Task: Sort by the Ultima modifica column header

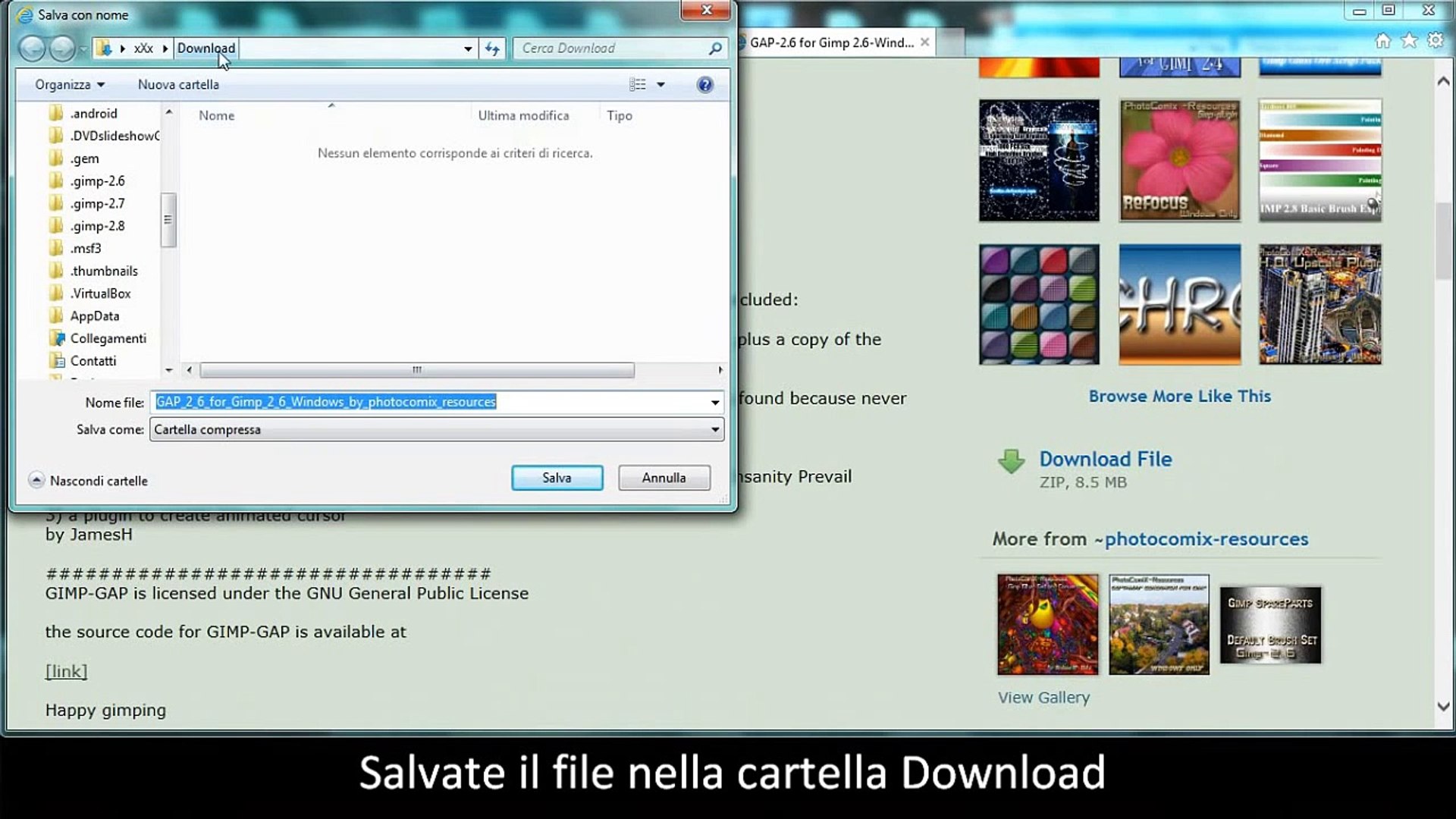Action: pyautogui.click(x=523, y=115)
